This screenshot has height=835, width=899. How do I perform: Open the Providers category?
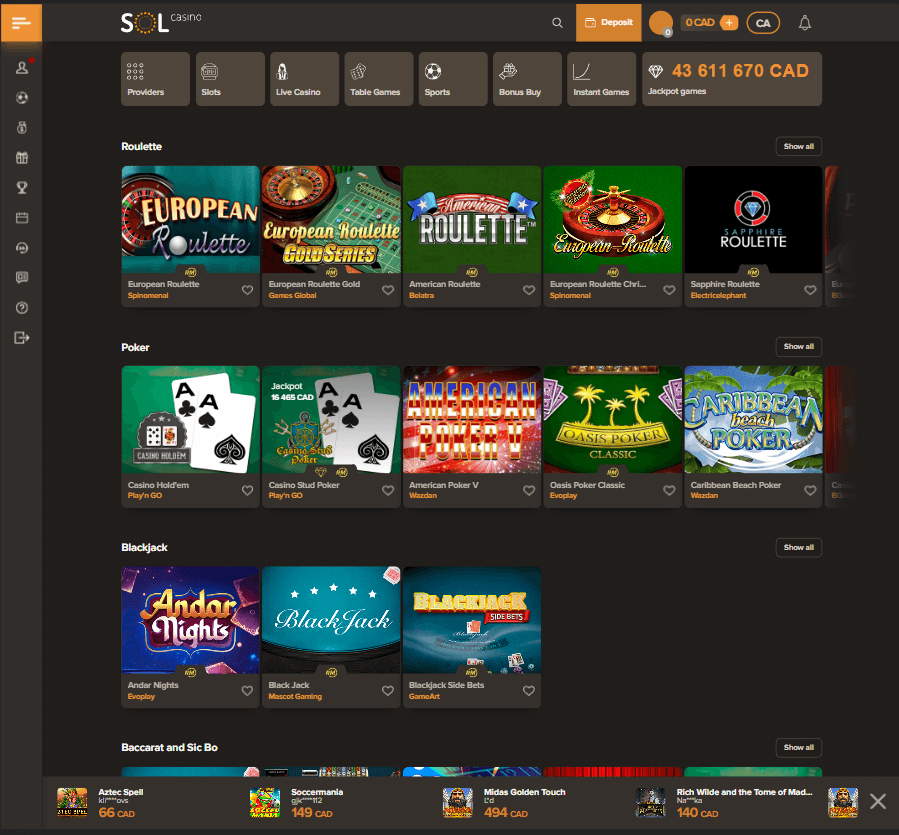coord(155,79)
